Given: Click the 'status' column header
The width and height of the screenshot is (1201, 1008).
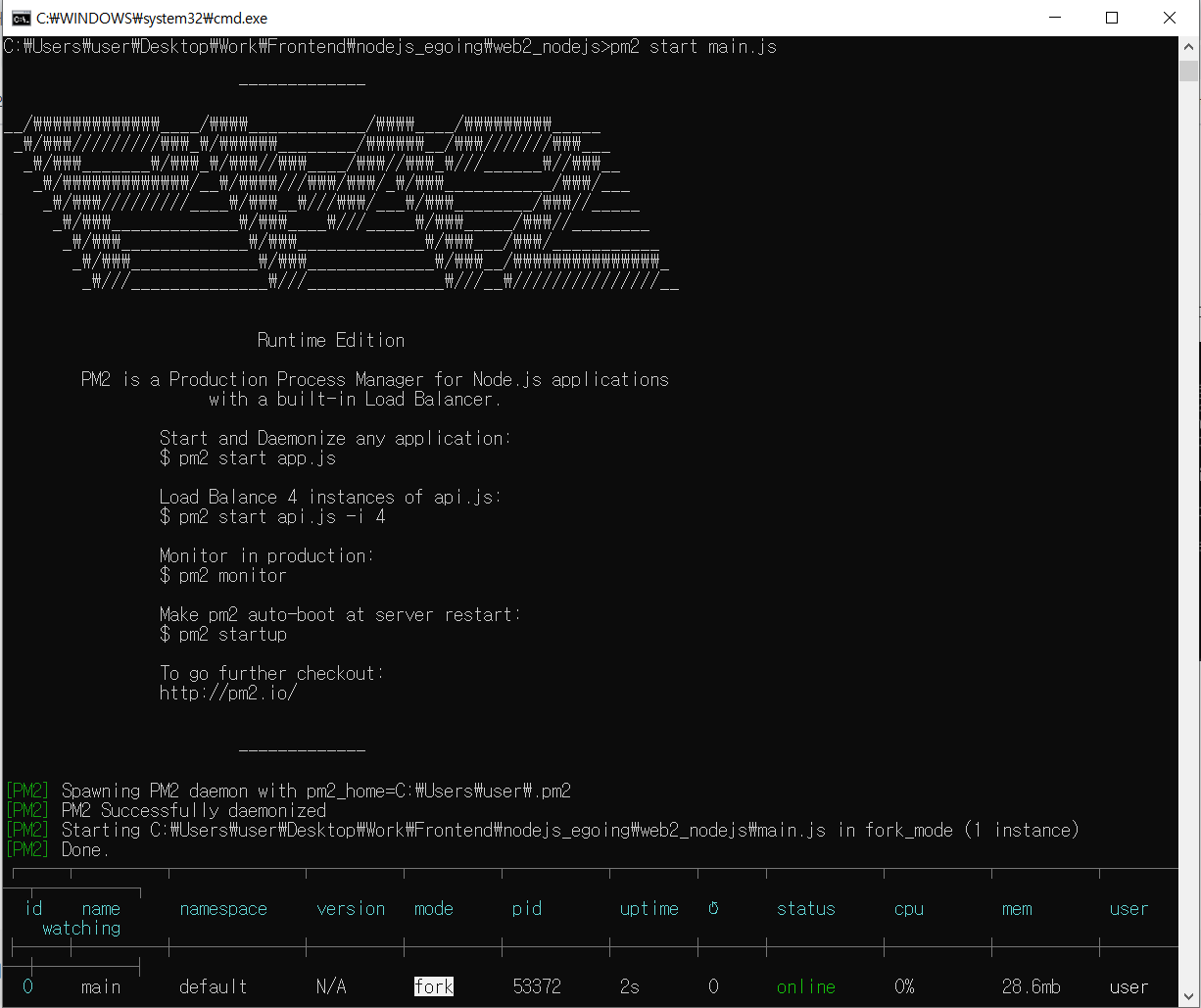Looking at the screenshot, I should 806,908.
